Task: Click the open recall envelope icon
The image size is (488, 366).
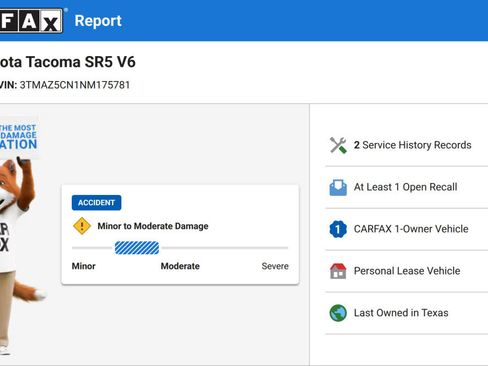Action: [x=338, y=187]
